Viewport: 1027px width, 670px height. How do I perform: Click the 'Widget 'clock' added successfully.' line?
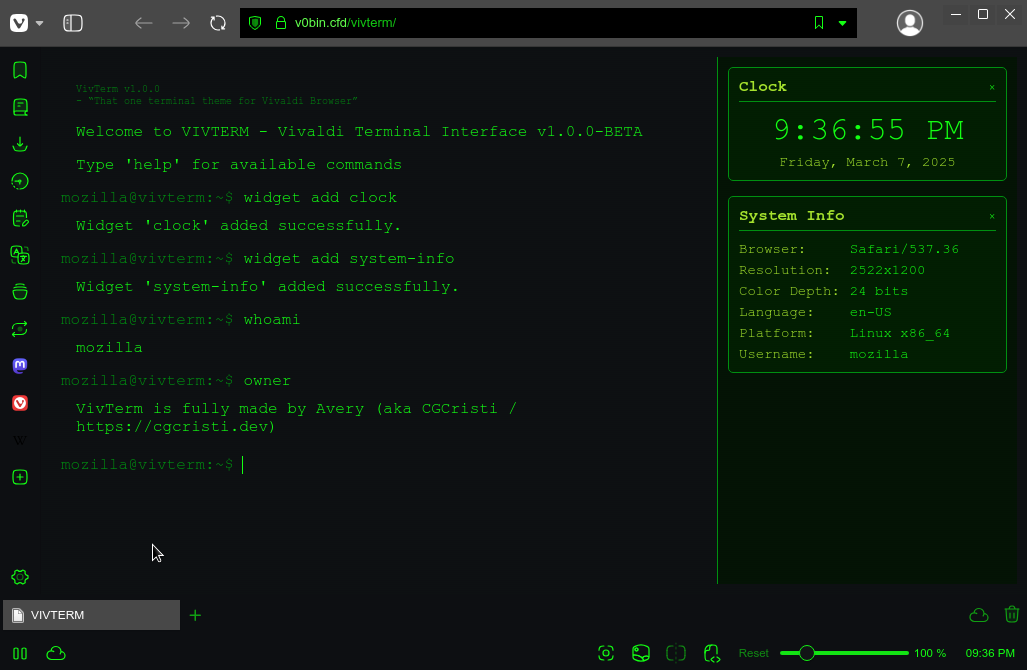238,226
